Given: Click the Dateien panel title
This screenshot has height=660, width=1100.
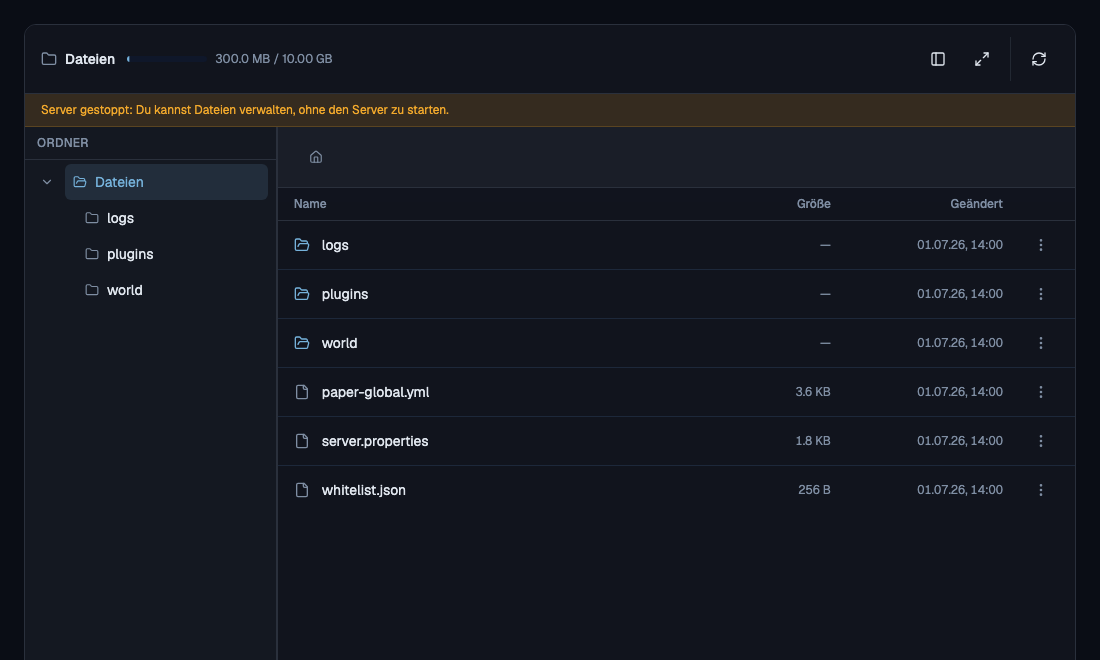Looking at the screenshot, I should coord(90,60).
